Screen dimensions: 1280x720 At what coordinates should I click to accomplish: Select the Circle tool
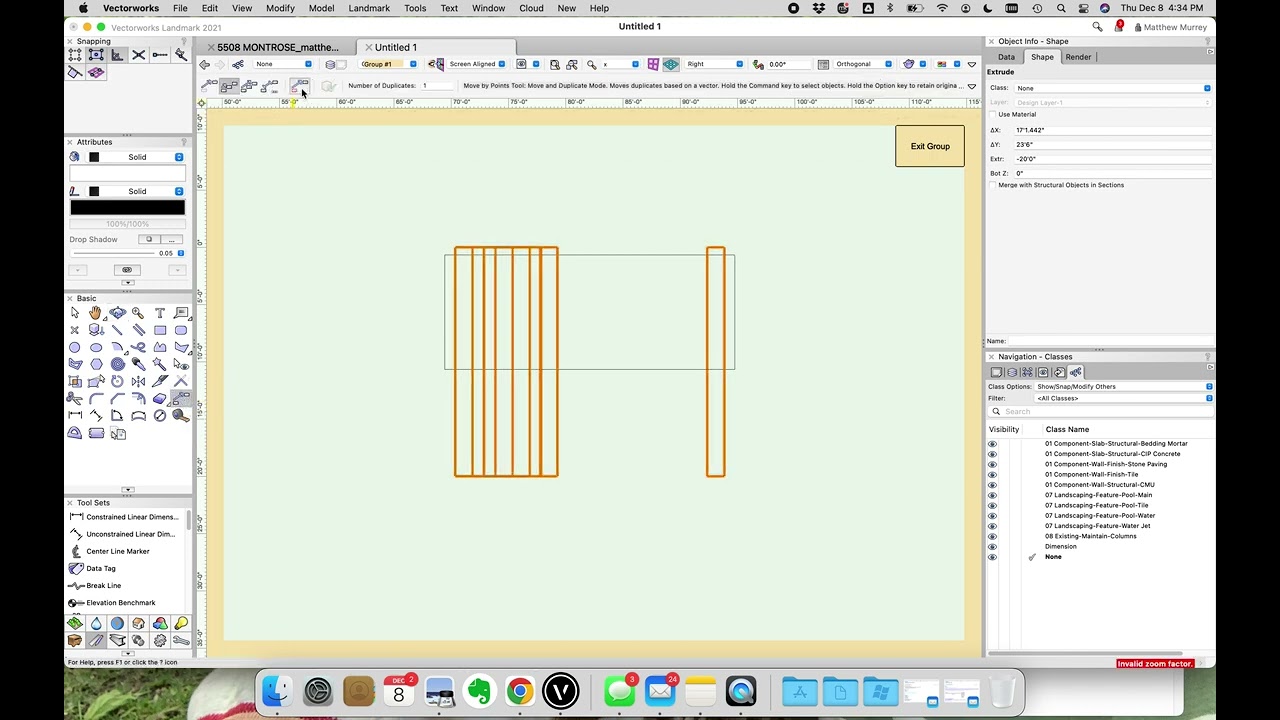pyautogui.click(x=74, y=347)
